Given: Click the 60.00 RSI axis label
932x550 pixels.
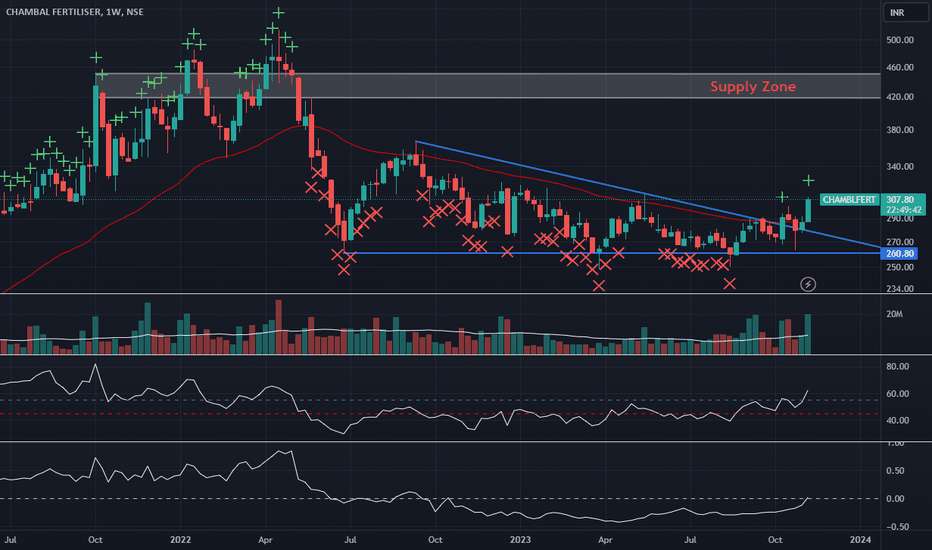Looking at the screenshot, I should 898,394.
